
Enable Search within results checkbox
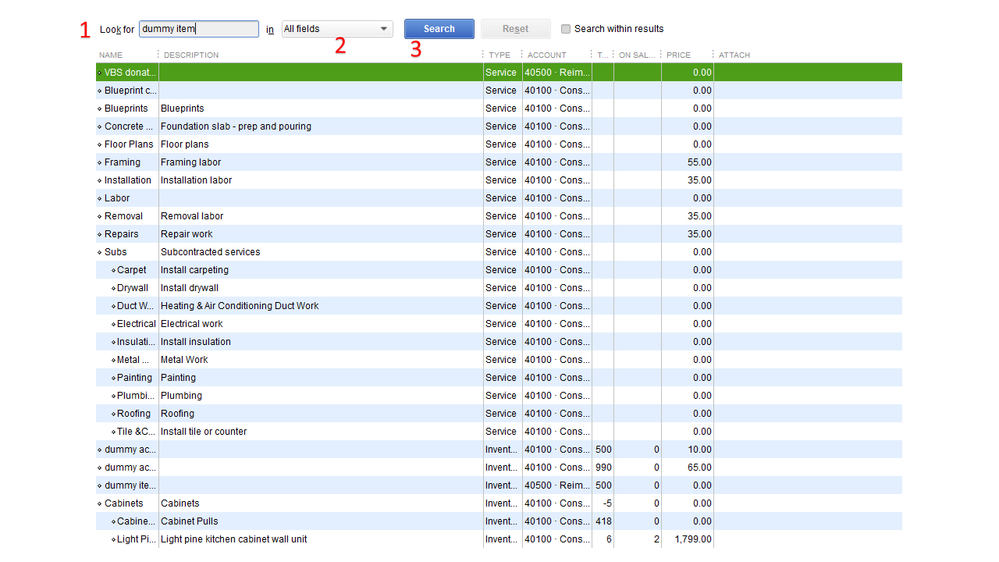pyautogui.click(x=565, y=29)
